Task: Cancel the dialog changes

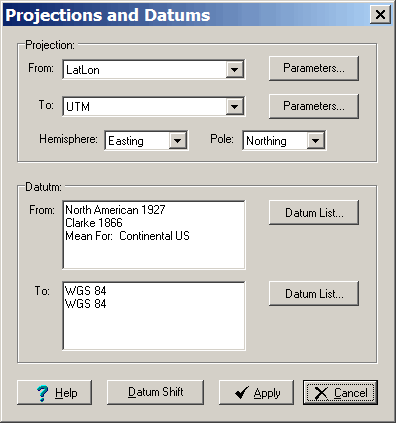Action: (x=340, y=392)
